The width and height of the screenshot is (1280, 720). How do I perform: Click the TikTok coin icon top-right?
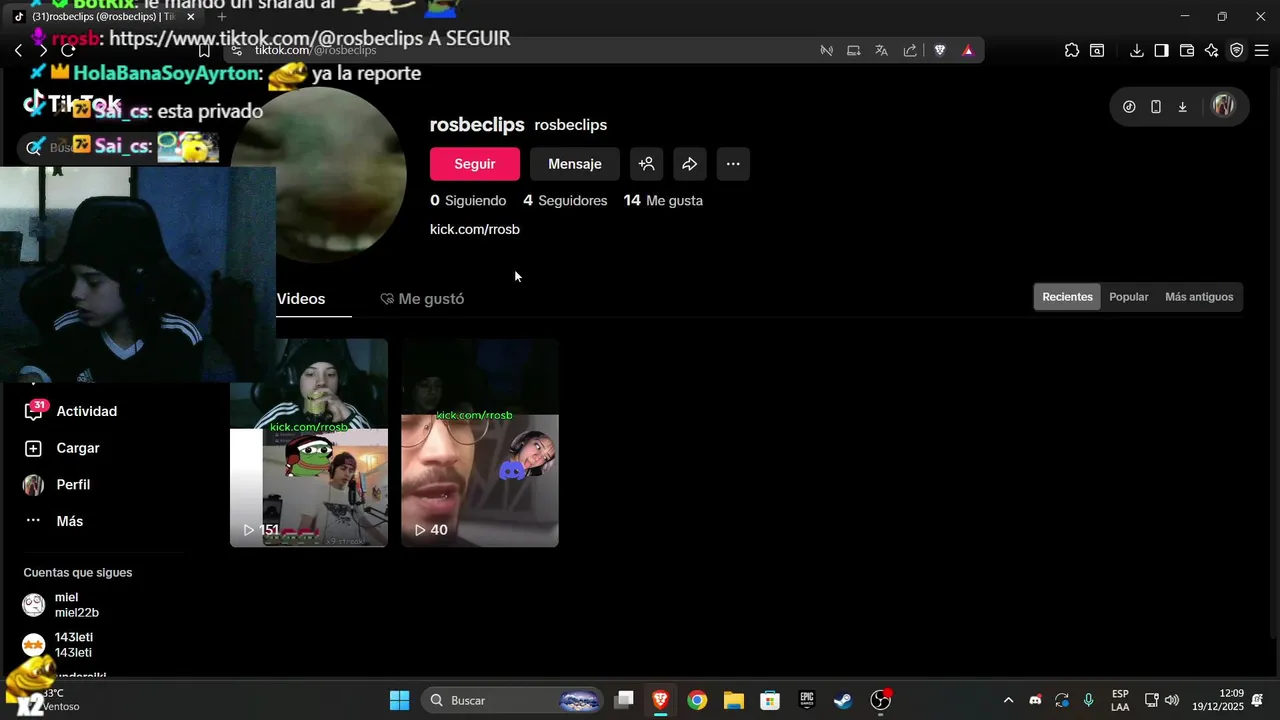coord(1129,107)
